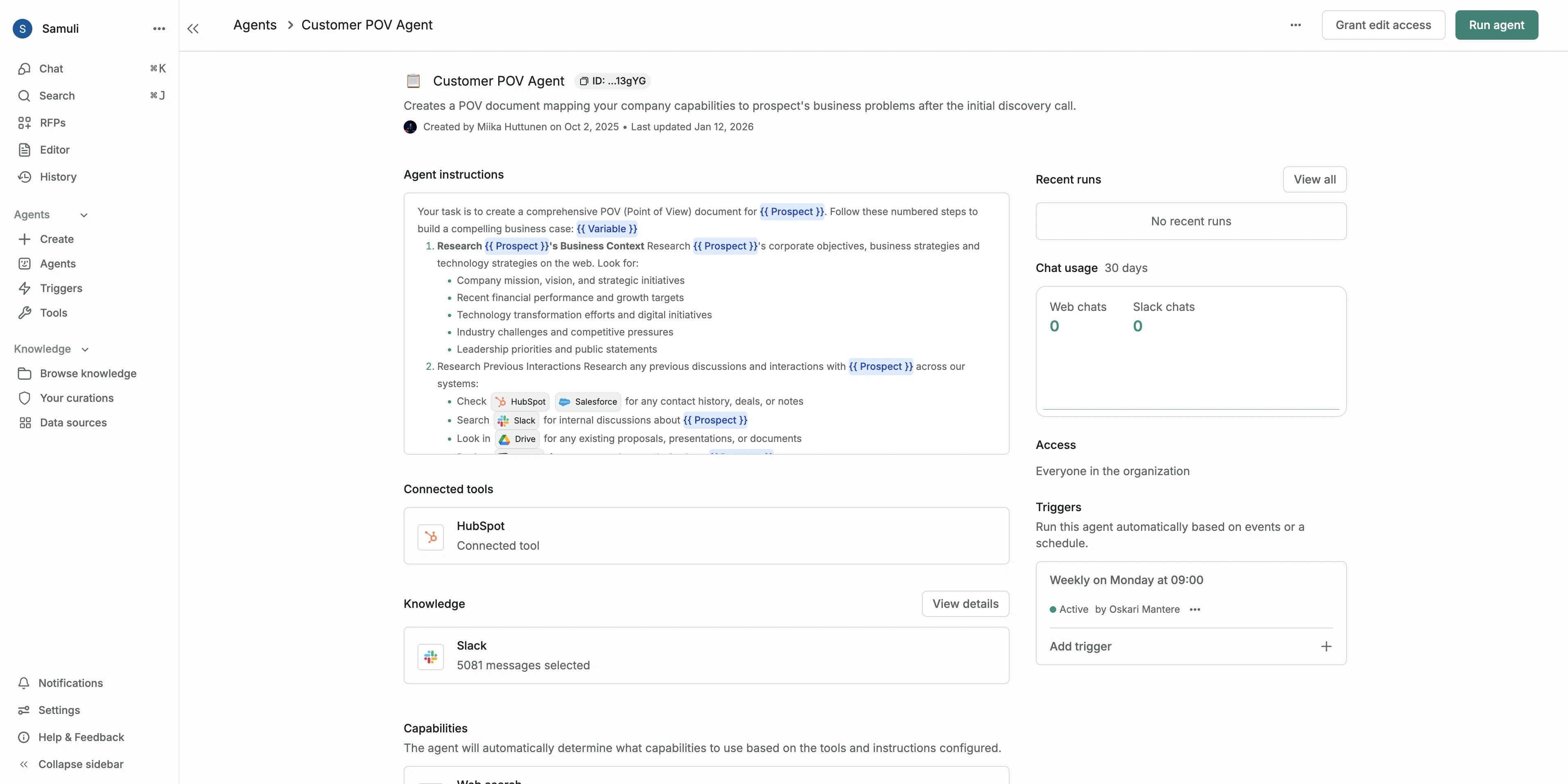Copy the agent ID
Image resolution: width=1568 pixels, height=784 pixels.
click(612, 80)
